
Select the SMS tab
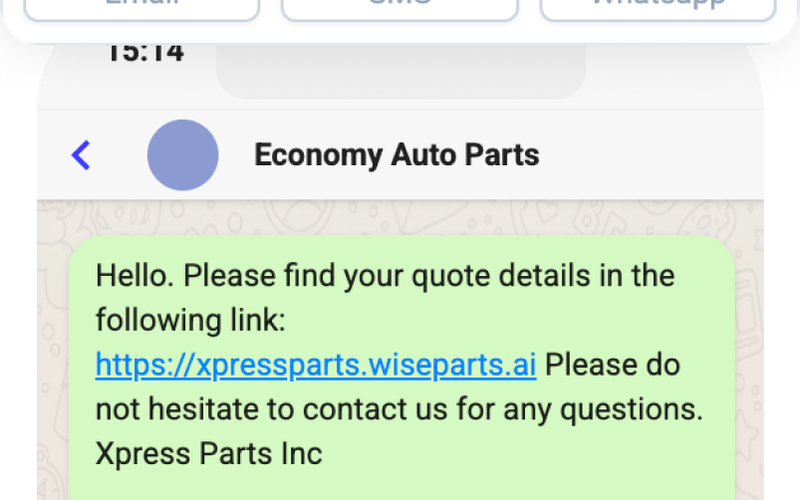399,8
